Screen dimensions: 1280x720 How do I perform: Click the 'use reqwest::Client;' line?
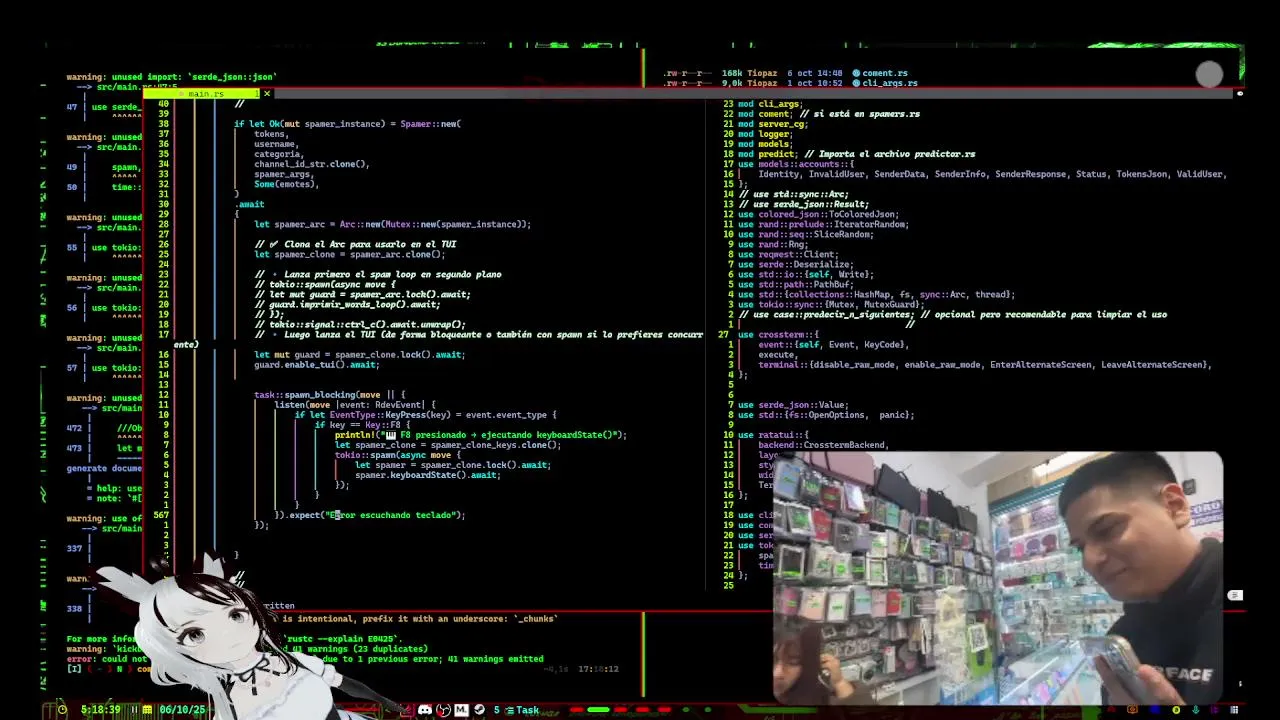788,254
